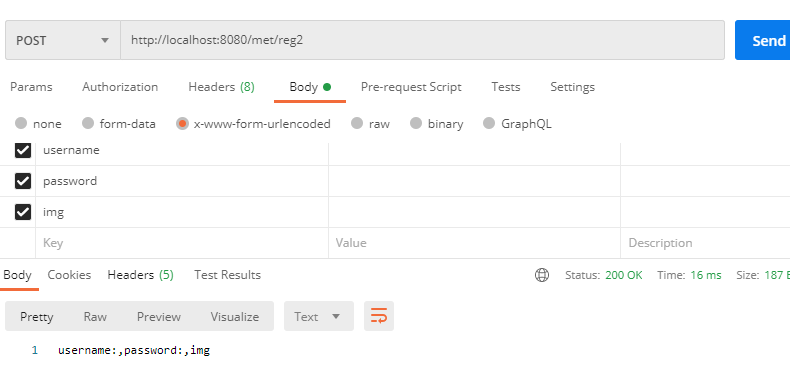790x385 pixels.
Task: Show the Preview response view
Action: tap(159, 316)
